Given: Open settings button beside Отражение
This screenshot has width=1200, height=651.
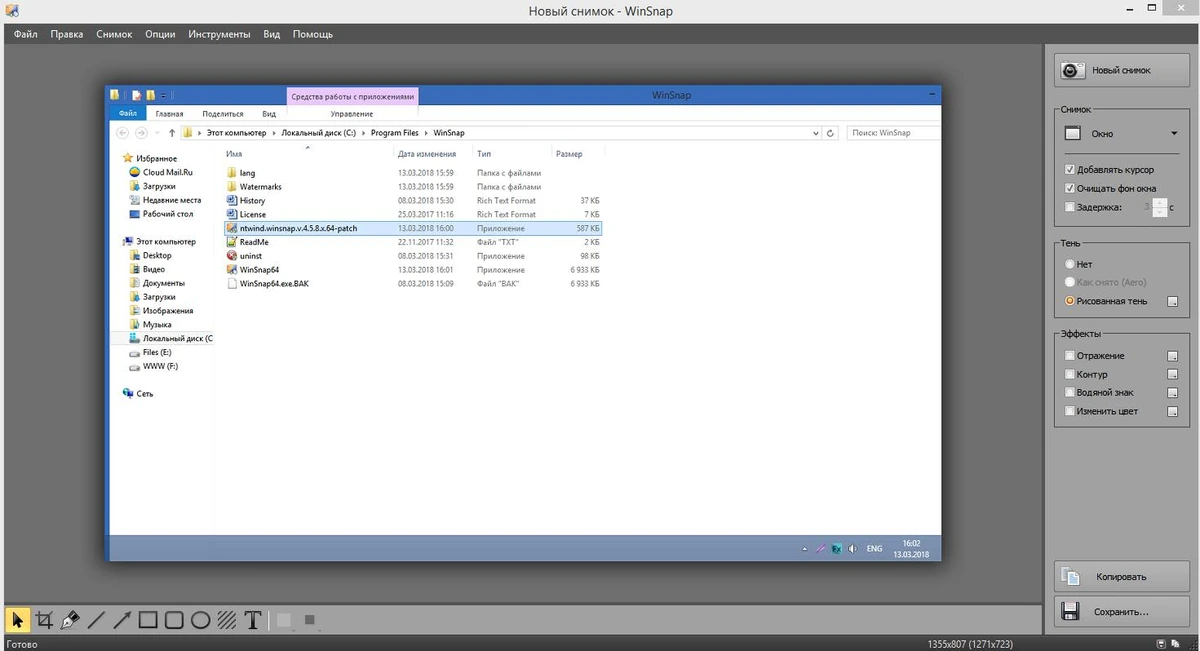Looking at the screenshot, I should (1173, 356).
